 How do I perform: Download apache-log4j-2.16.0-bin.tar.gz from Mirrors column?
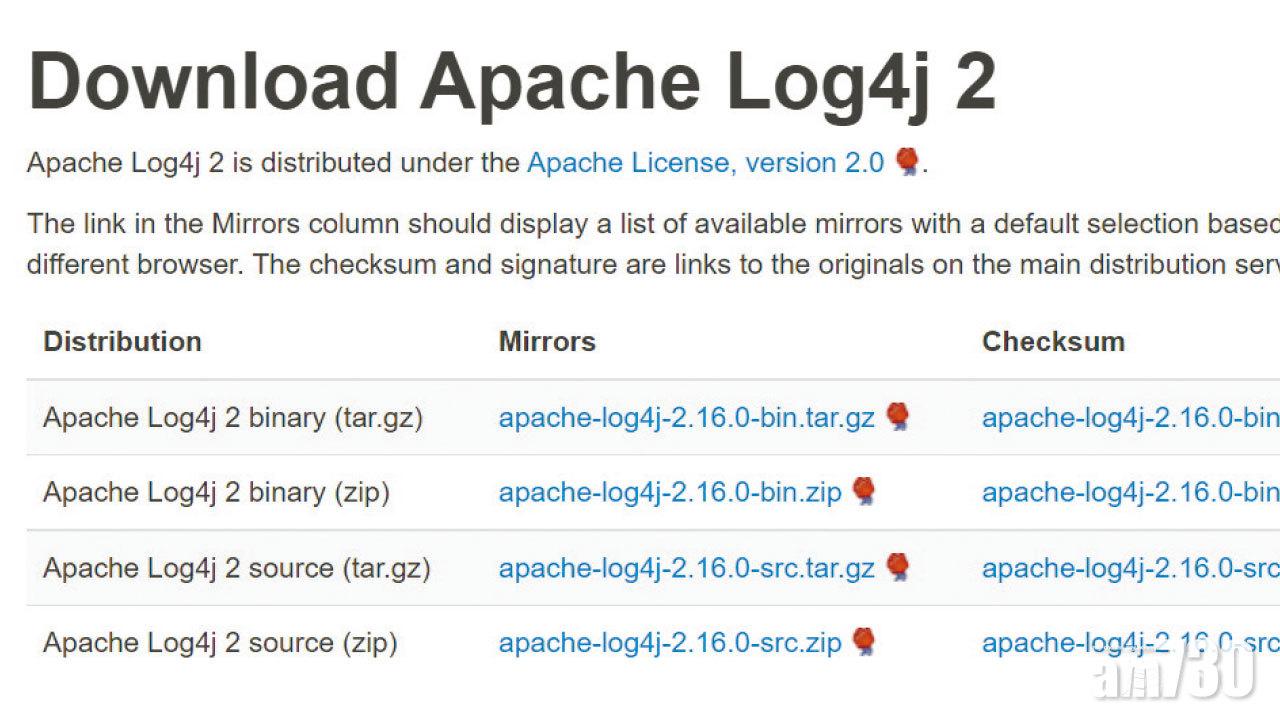pyautogui.click(x=687, y=417)
